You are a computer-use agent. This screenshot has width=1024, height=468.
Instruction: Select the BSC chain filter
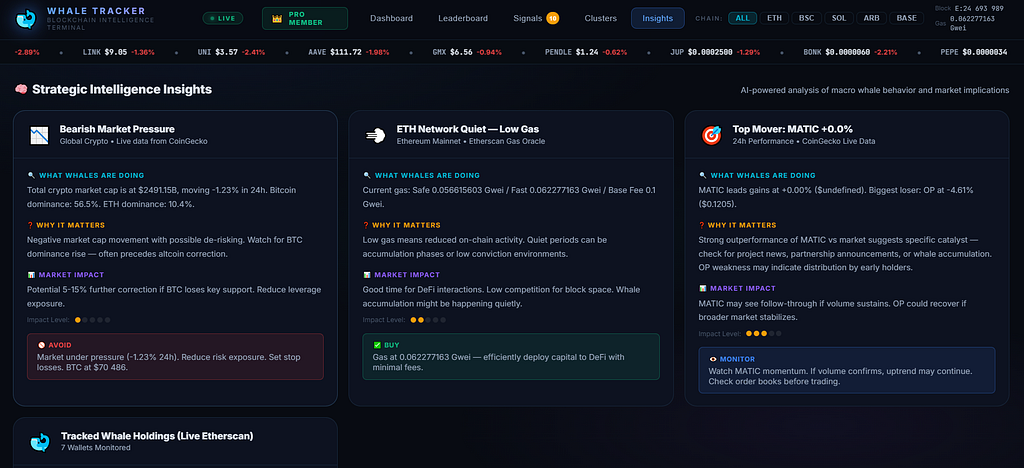[x=807, y=18]
